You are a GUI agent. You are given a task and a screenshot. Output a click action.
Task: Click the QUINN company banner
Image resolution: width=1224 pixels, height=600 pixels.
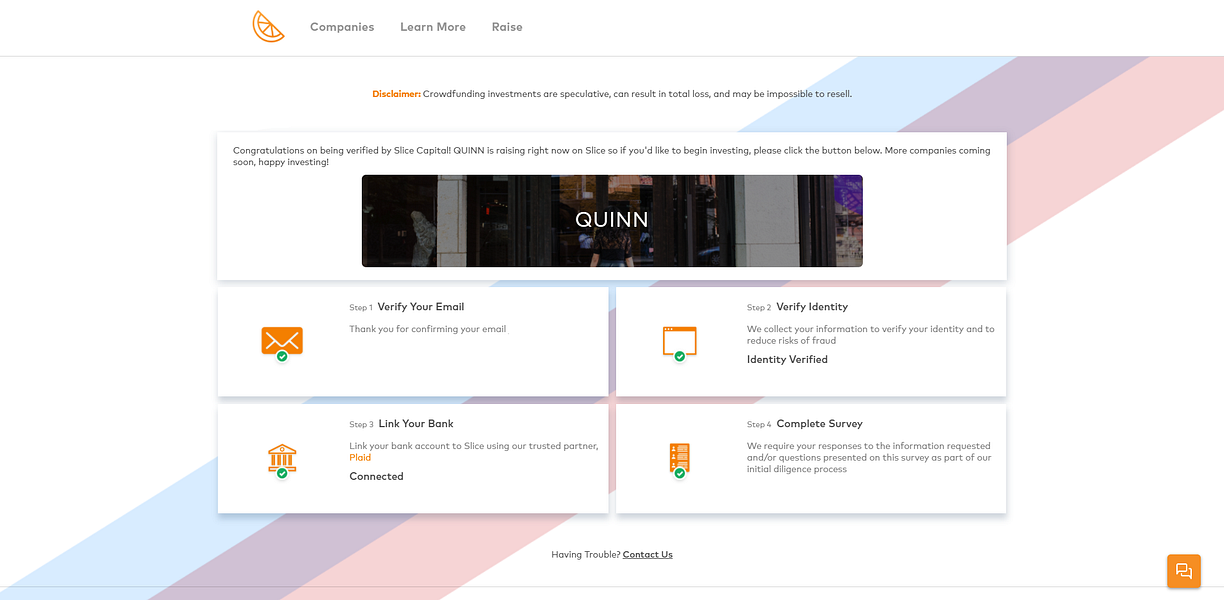point(612,221)
